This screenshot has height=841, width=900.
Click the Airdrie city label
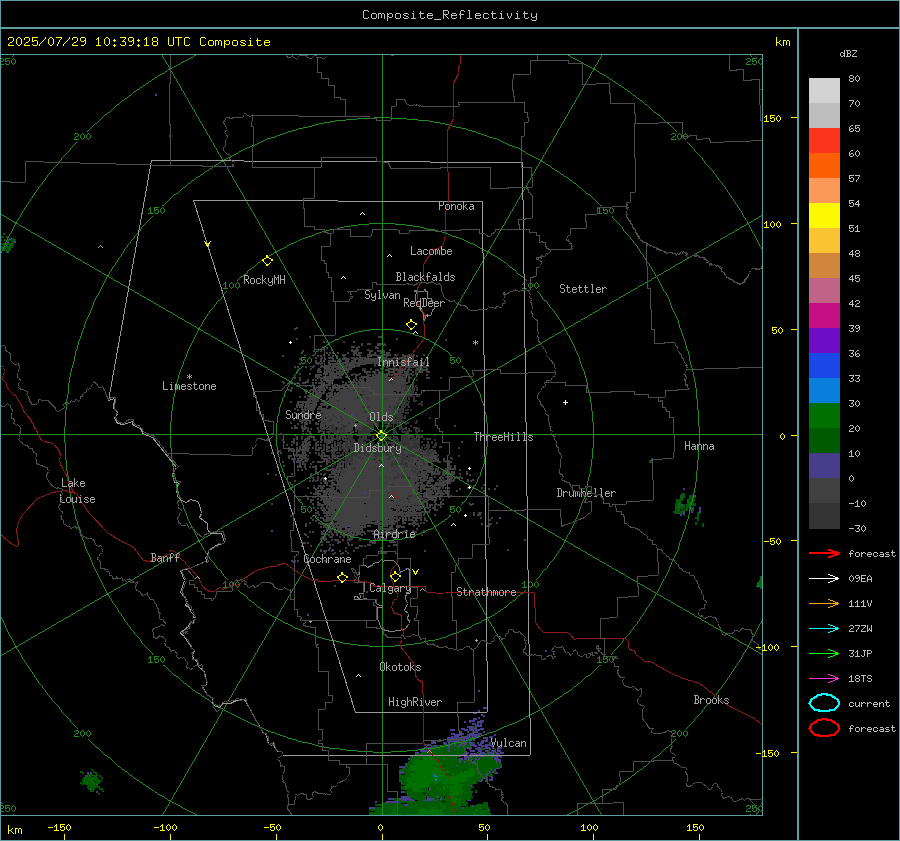coord(394,534)
